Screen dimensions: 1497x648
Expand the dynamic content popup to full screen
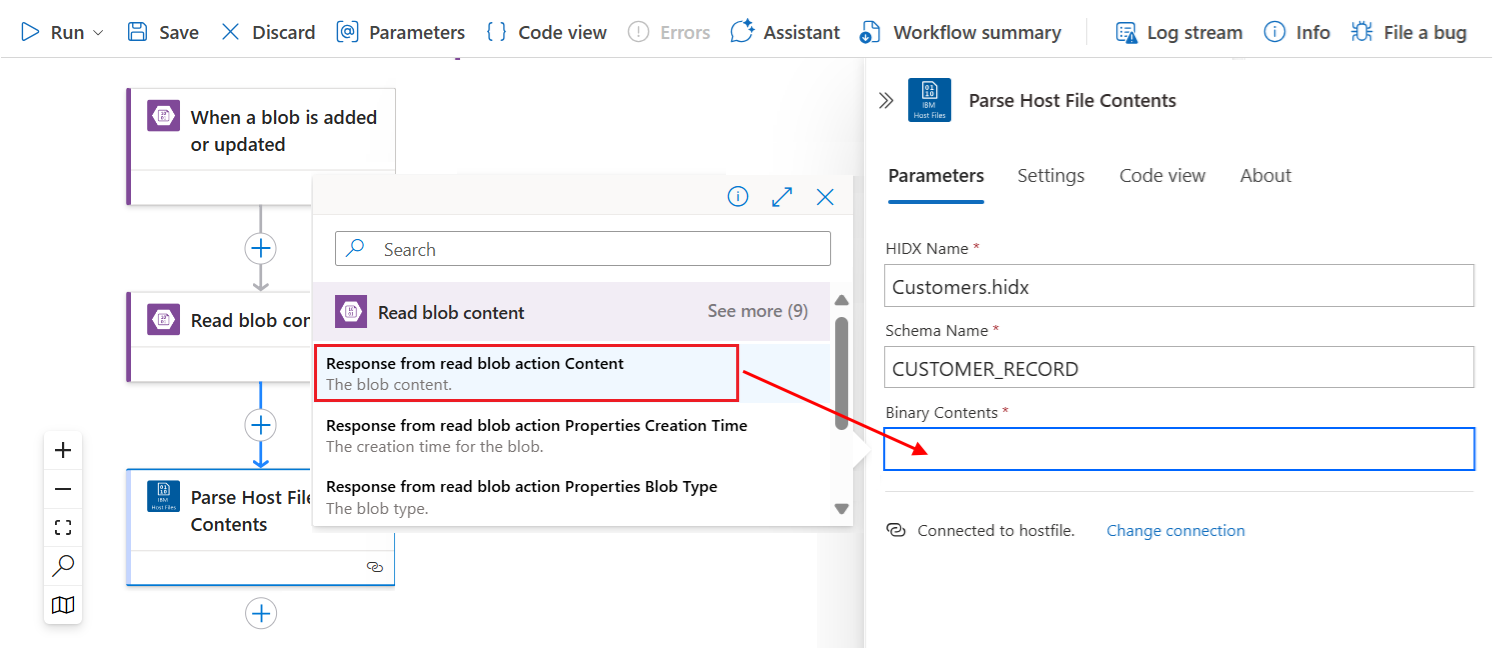tap(782, 197)
